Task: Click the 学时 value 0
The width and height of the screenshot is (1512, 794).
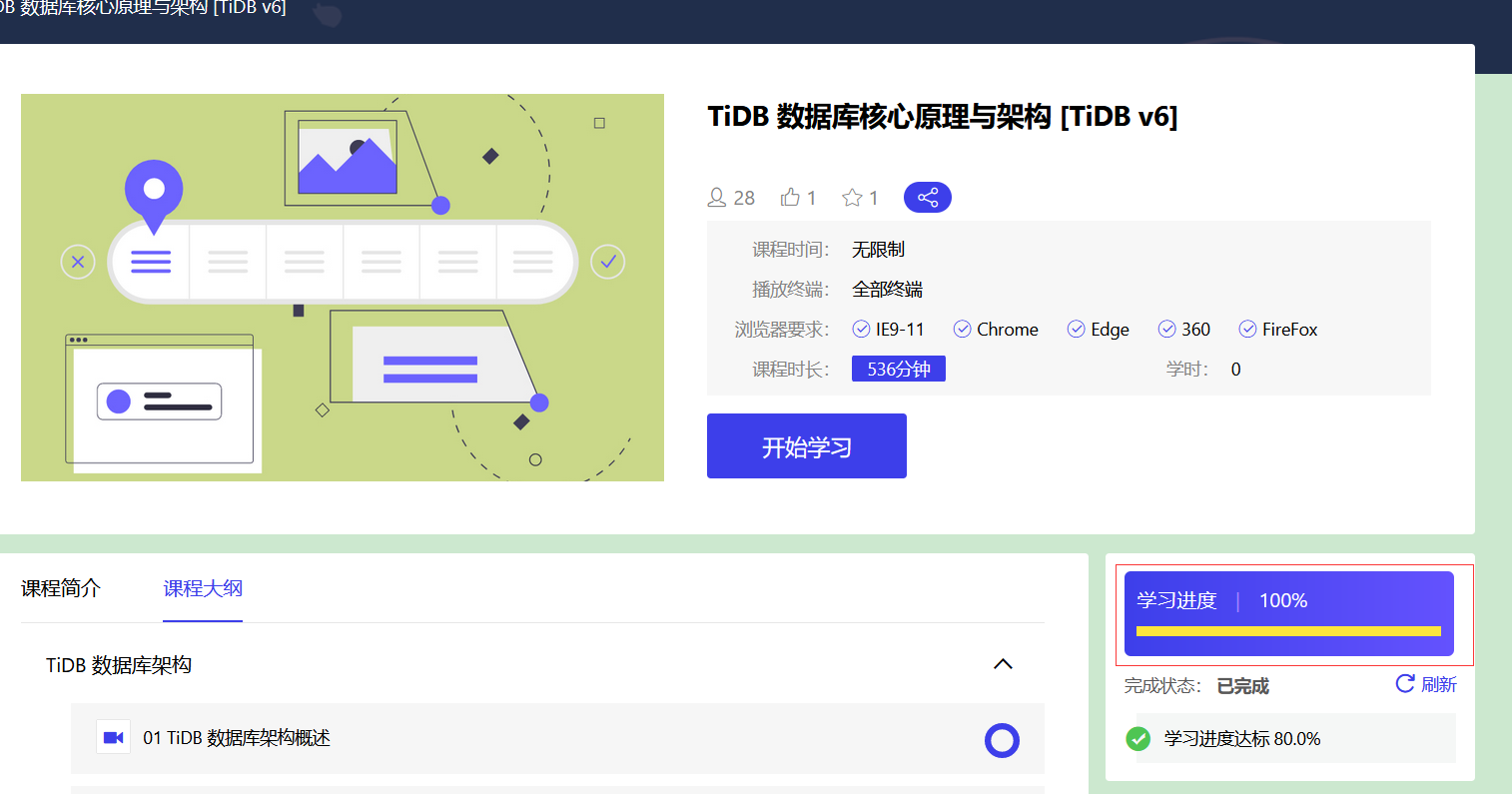Action: point(1235,370)
